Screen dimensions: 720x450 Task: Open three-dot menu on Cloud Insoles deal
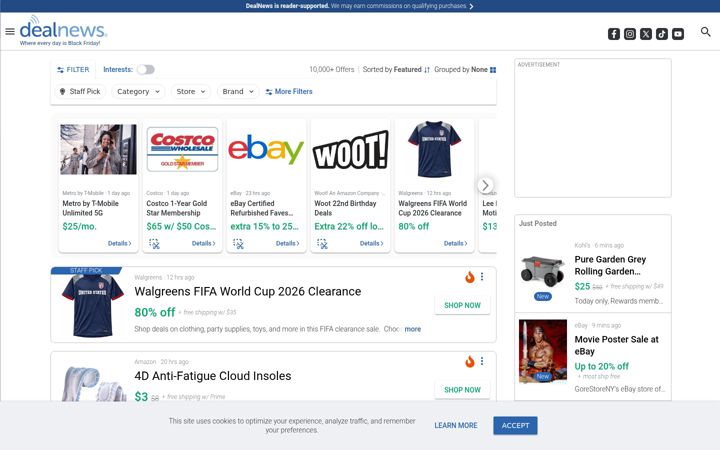(x=482, y=361)
